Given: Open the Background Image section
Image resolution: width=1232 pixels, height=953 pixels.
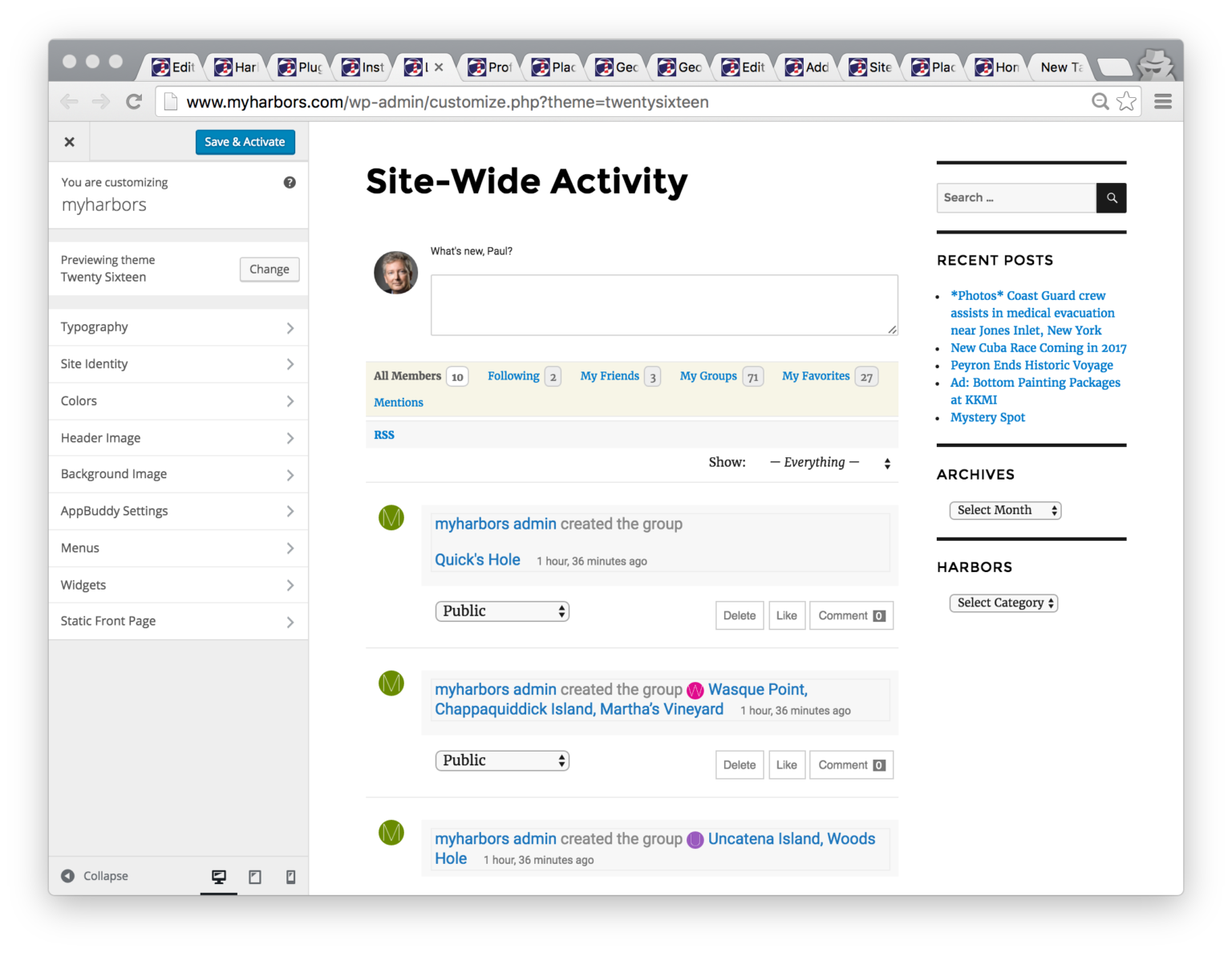Looking at the screenshot, I should point(178,474).
